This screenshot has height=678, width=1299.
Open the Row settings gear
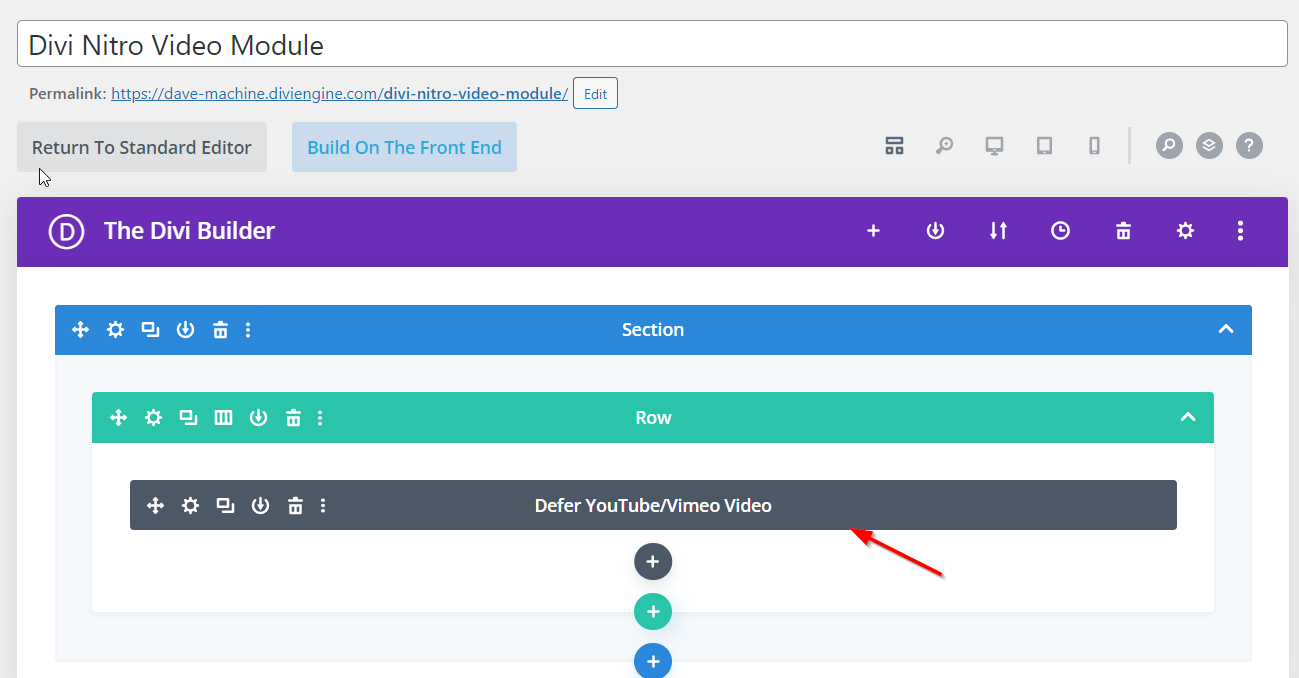[153, 417]
